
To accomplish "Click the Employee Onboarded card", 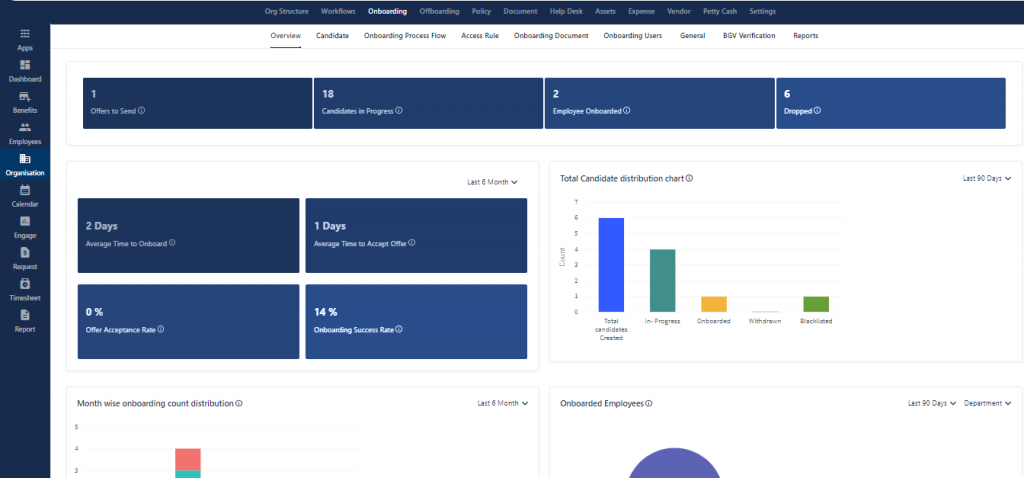I will (x=660, y=103).
